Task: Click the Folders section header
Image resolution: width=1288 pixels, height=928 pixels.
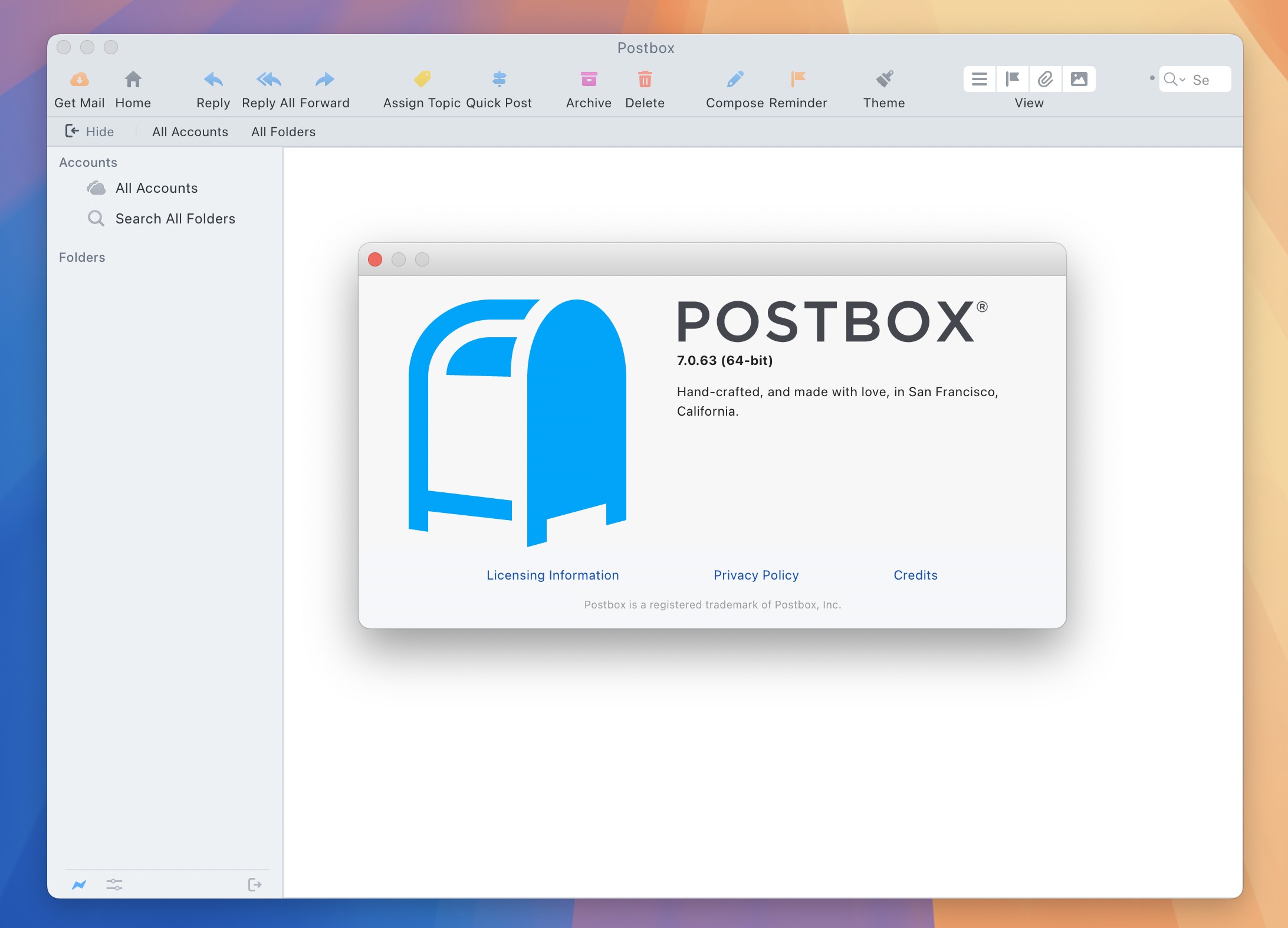Action: click(82, 257)
